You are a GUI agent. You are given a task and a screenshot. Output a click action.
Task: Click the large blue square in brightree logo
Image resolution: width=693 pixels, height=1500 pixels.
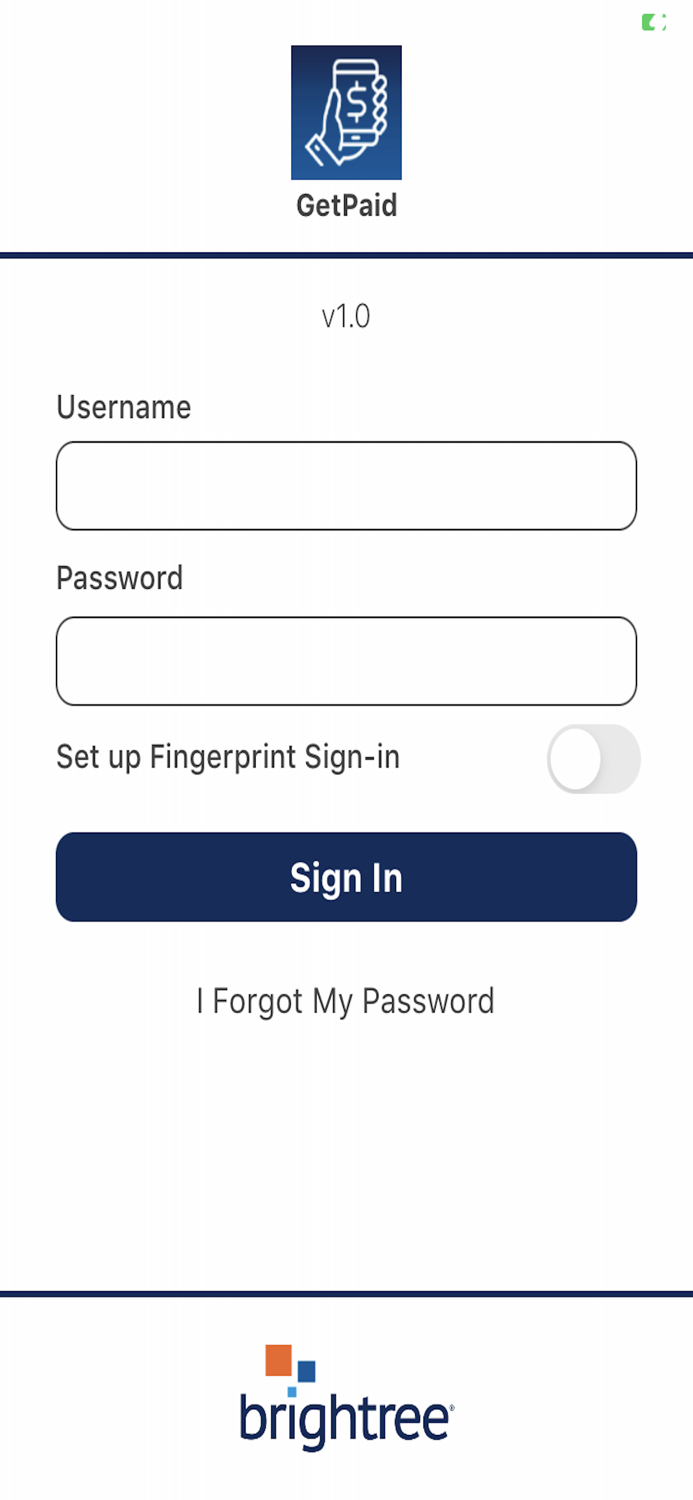click(305, 1371)
